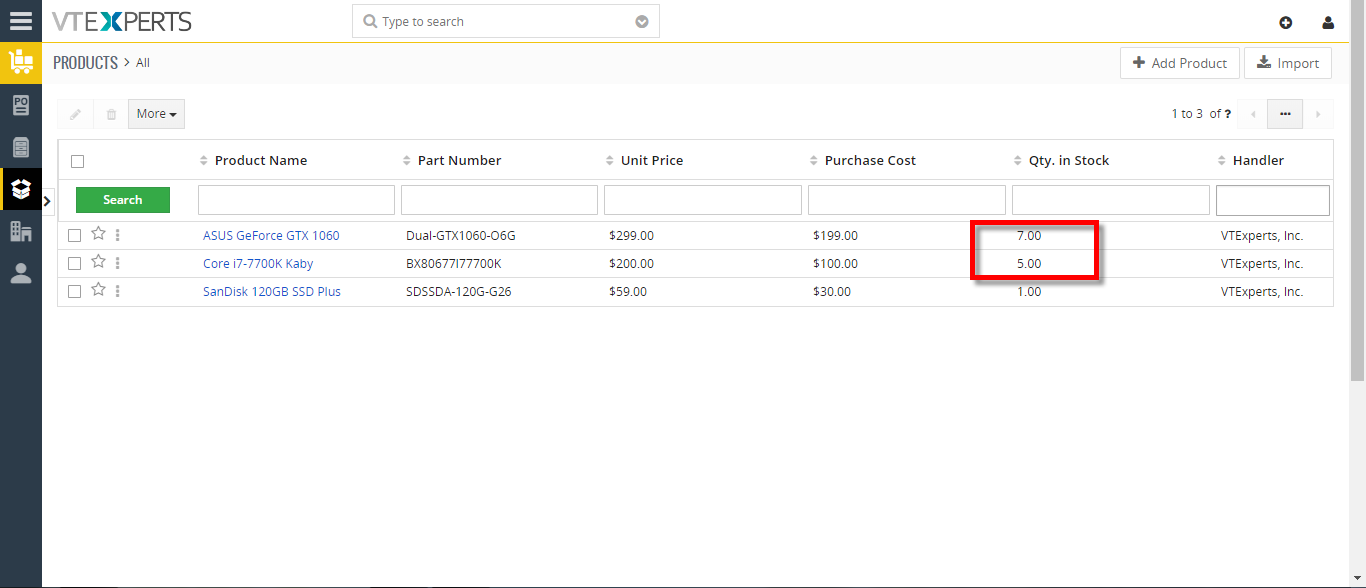Open row actions for ASUS GeForce GTX 1060

[x=118, y=235]
